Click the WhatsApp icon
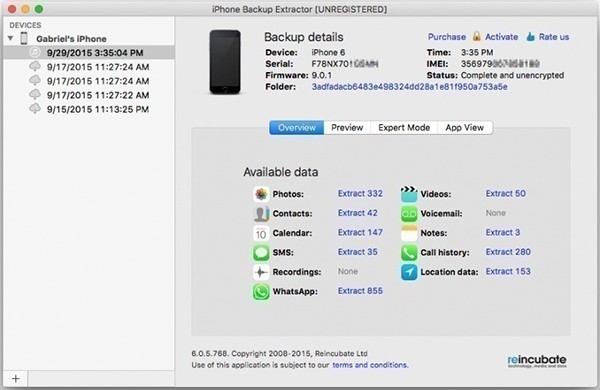This screenshot has width=600, height=390. (x=261, y=292)
